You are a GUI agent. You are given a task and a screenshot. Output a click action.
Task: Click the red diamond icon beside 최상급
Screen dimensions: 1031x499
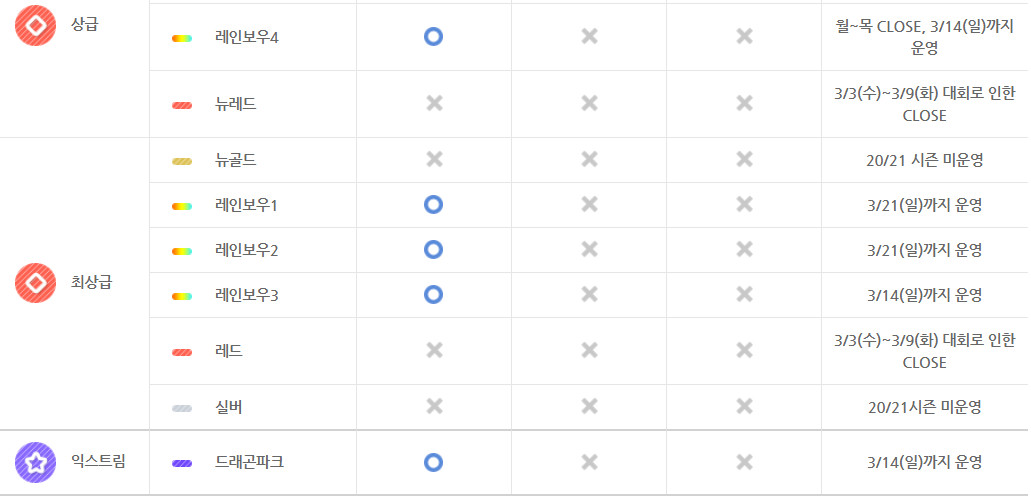tap(36, 283)
